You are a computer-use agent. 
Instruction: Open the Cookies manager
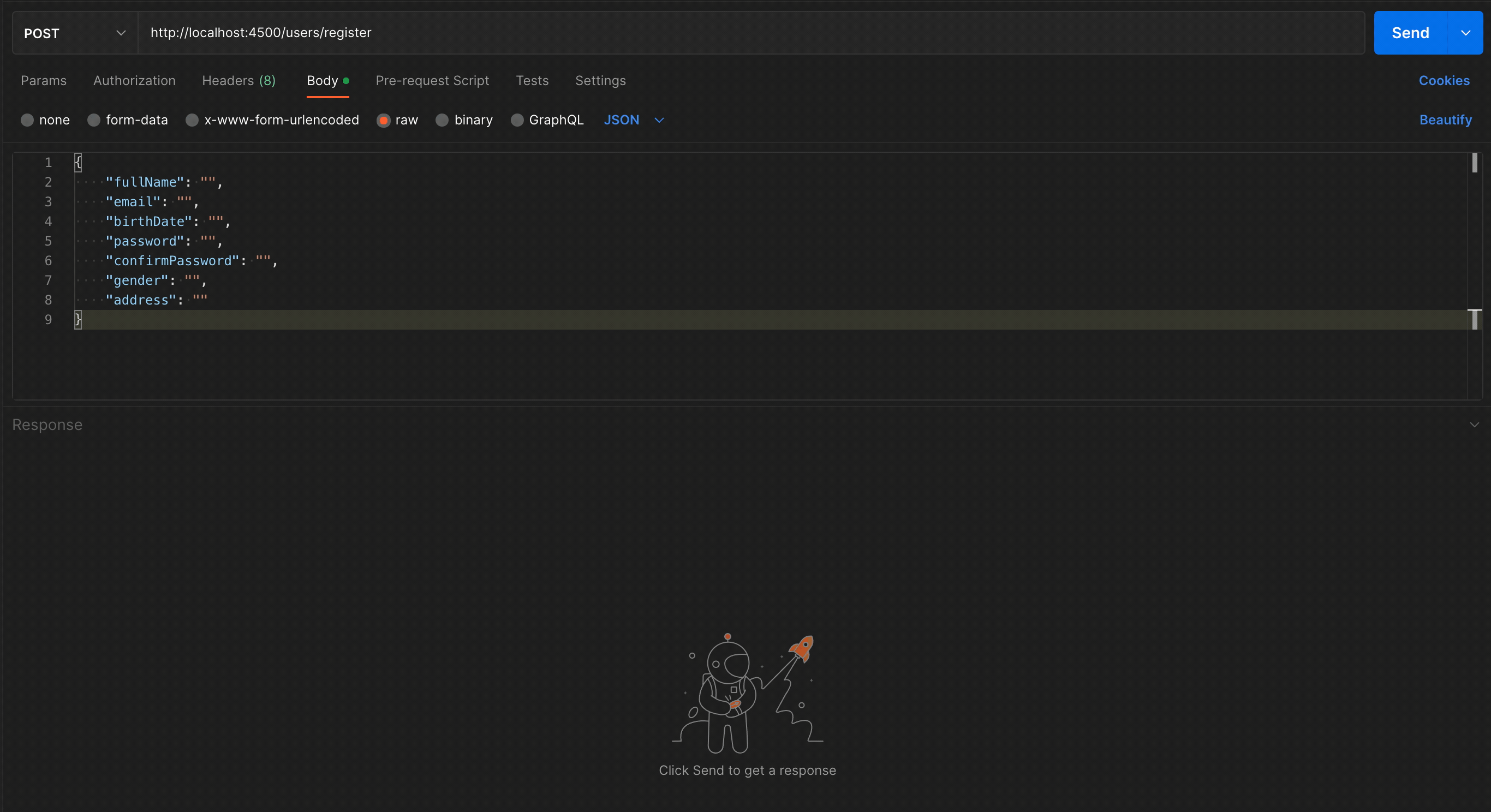(x=1445, y=80)
